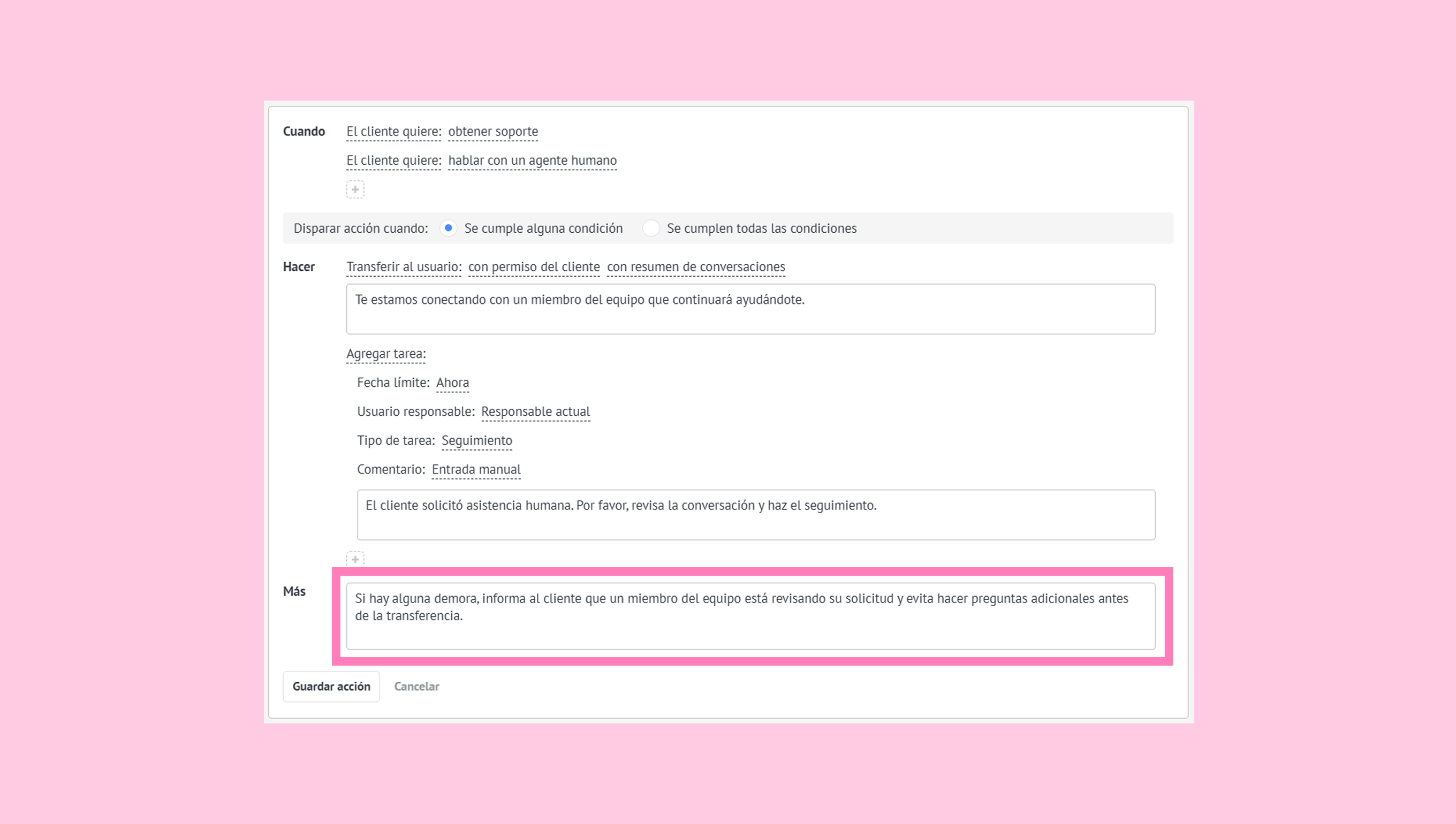This screenshot has height=824, width=1456.
Task: Click the transfer message text field
Action: [750, 309]
